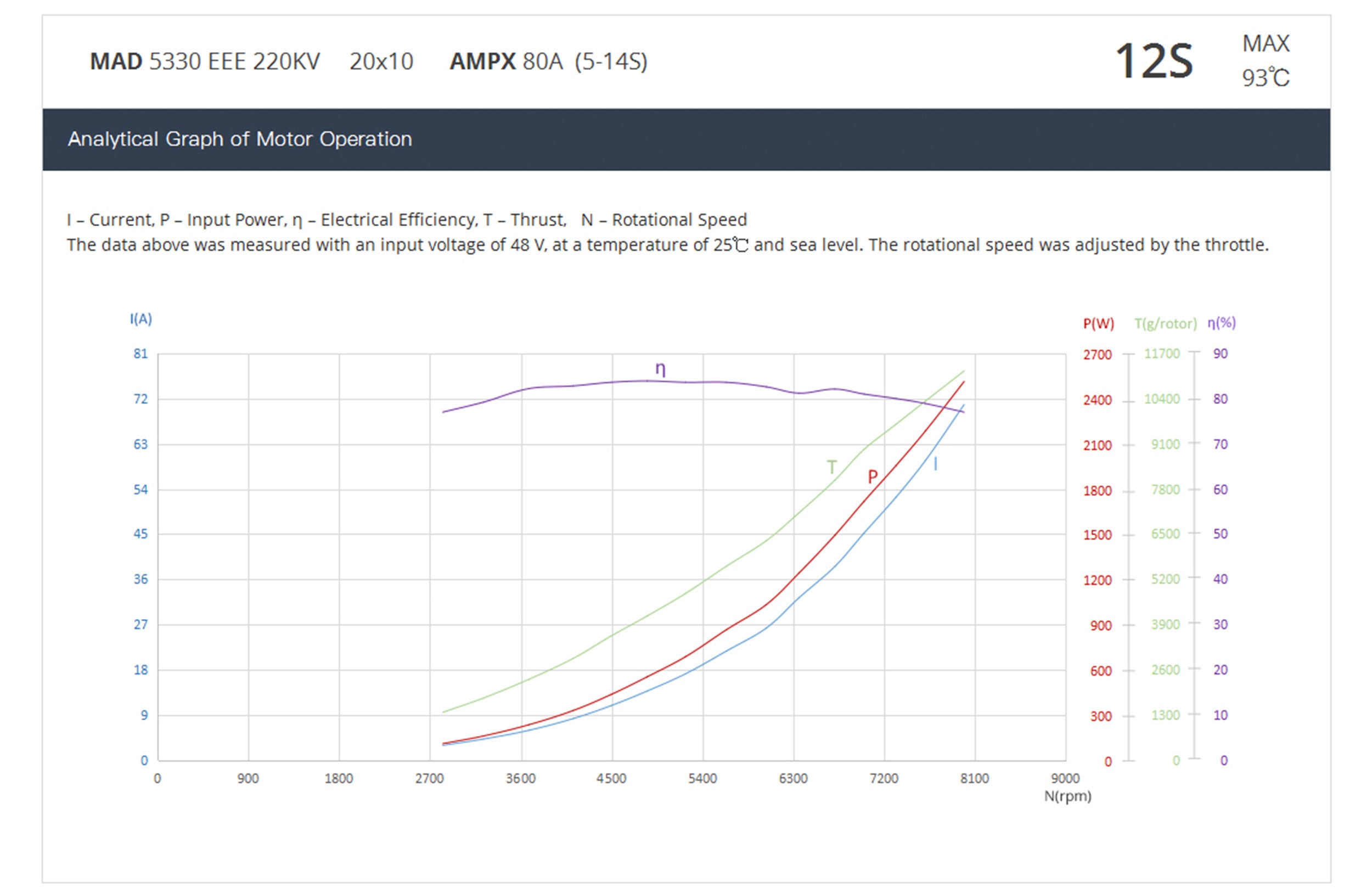Viewport: 1372px width, 892px height.
Task: Click the green T curve label
Action: (x=831, y=467)
